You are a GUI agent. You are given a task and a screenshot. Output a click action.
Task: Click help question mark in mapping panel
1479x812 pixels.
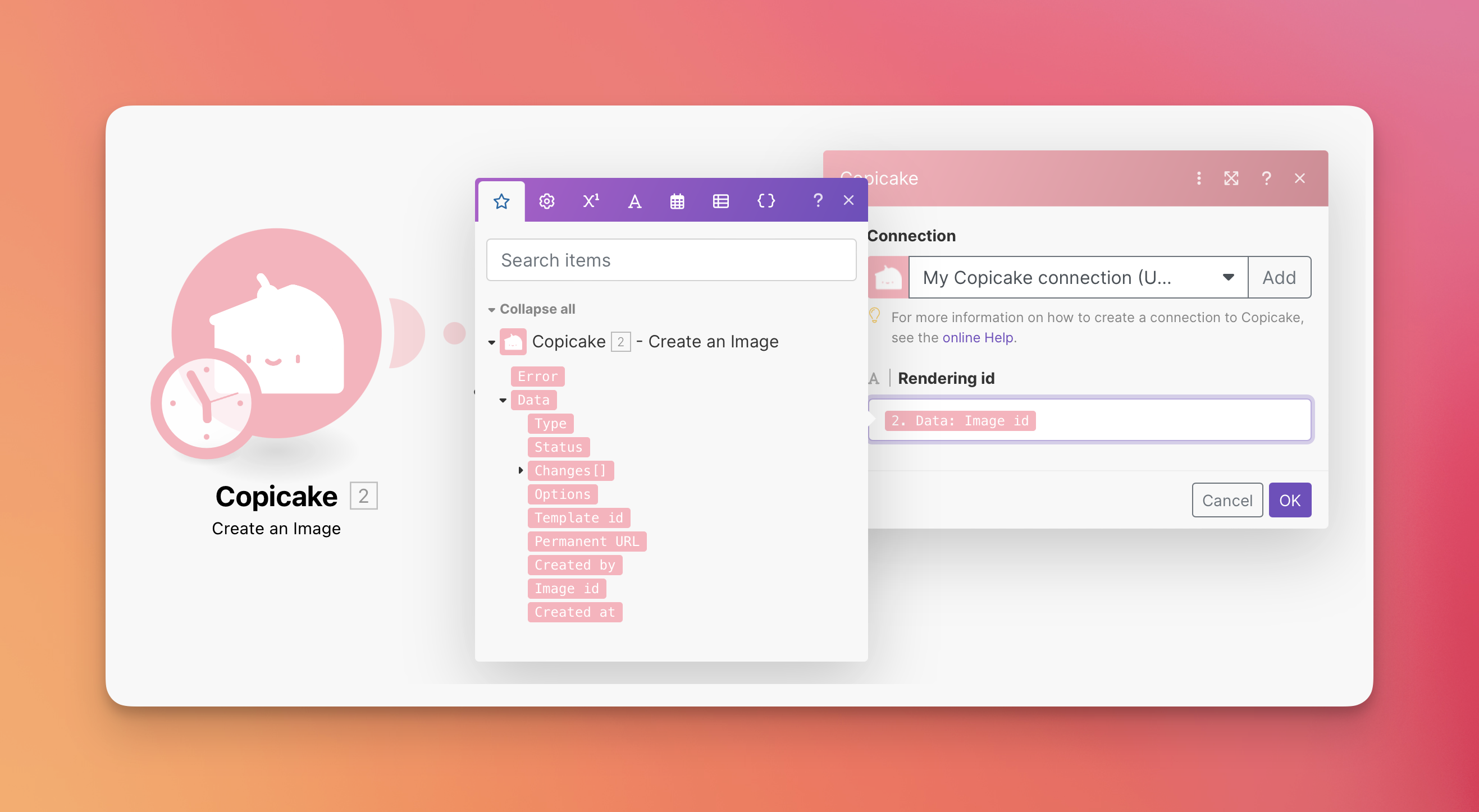818,200
